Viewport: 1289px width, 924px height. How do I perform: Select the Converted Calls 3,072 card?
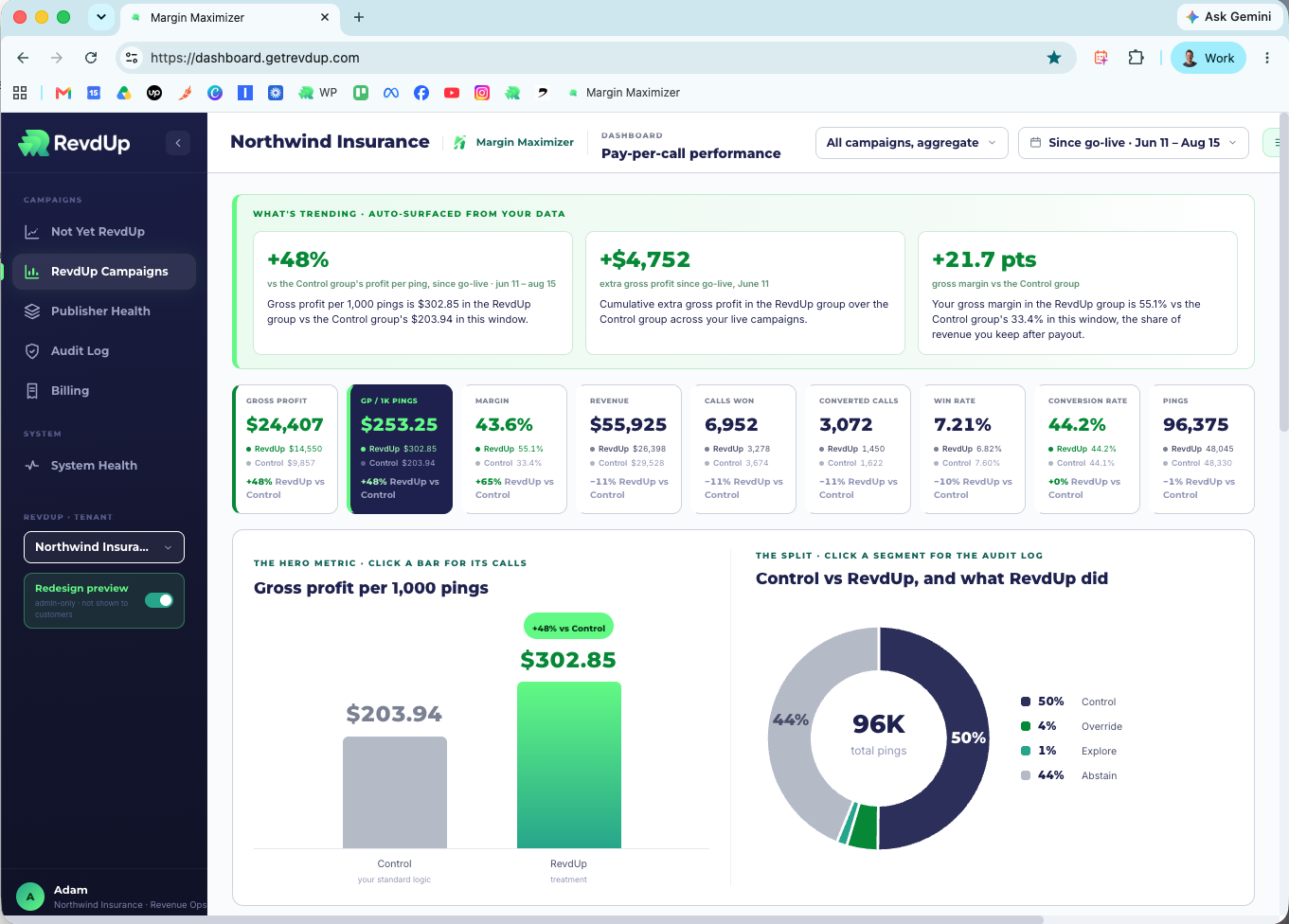pos(858,449)
